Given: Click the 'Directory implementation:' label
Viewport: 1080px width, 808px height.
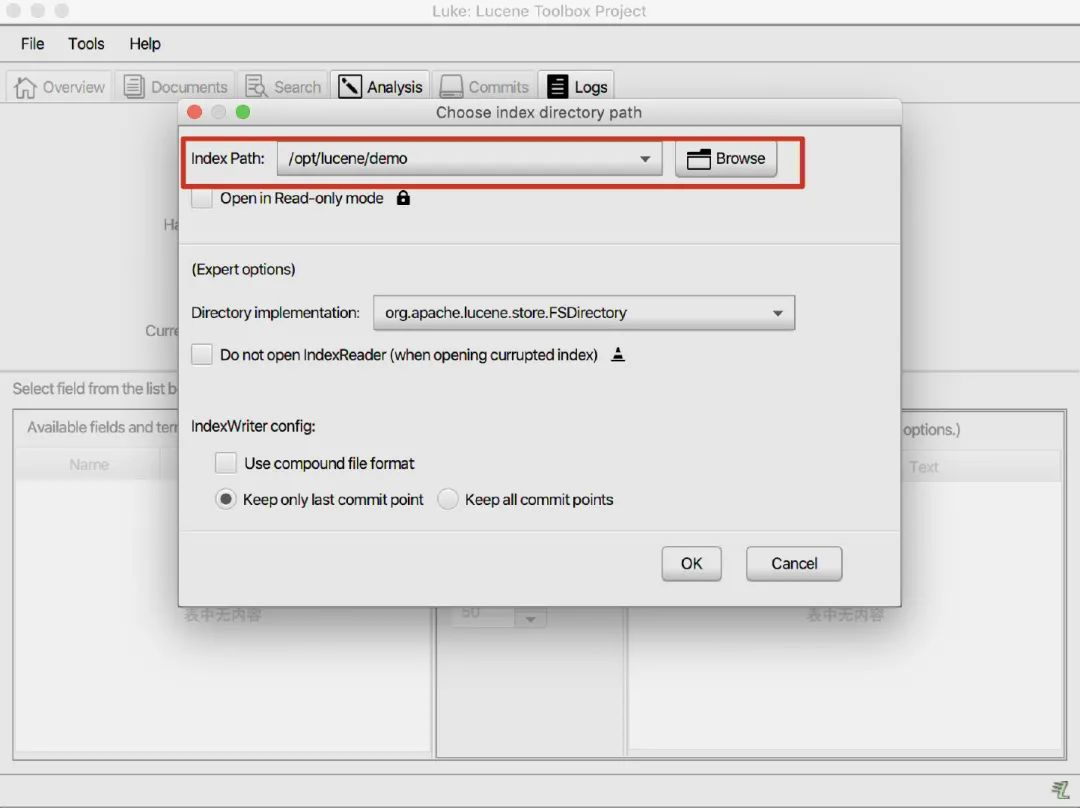Looking at the screenshot, I should 276,313.
